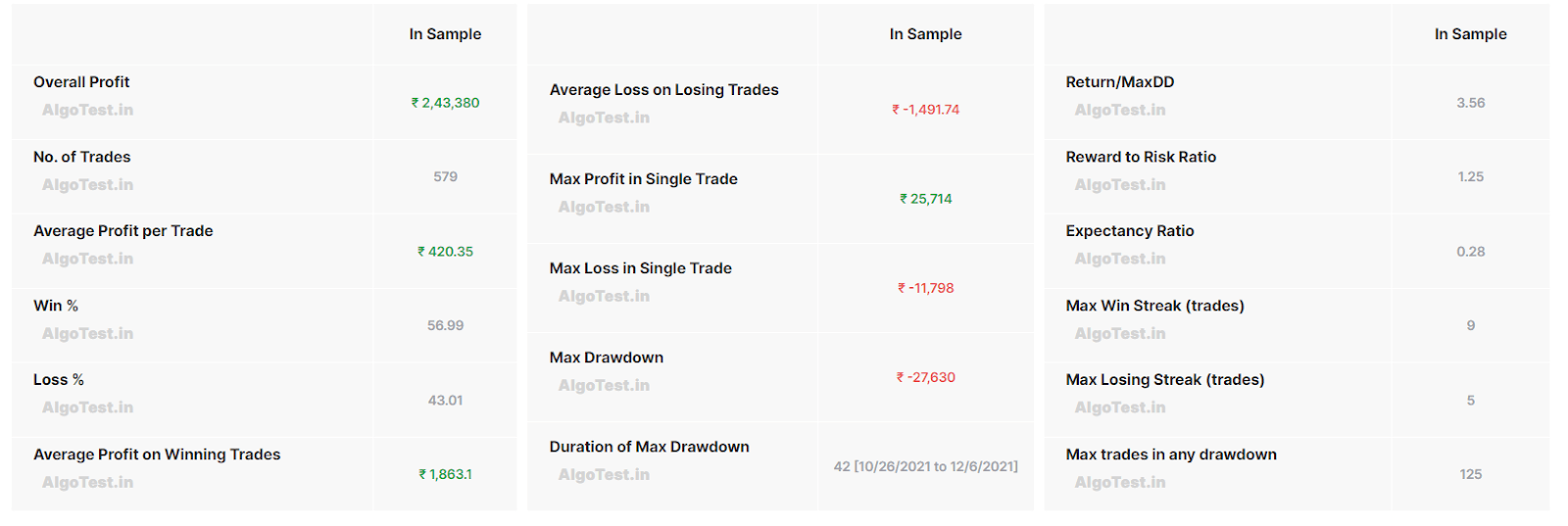Click the Max trades in any drawdown label
The height and width of the screenshot is (526, 1568).
tap(1171, 454)
